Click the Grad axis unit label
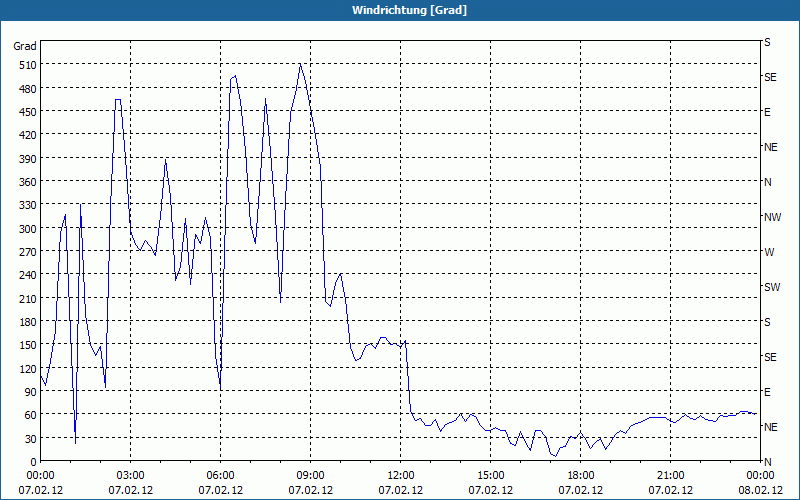 pyautogui.click(x=24, y=46)
